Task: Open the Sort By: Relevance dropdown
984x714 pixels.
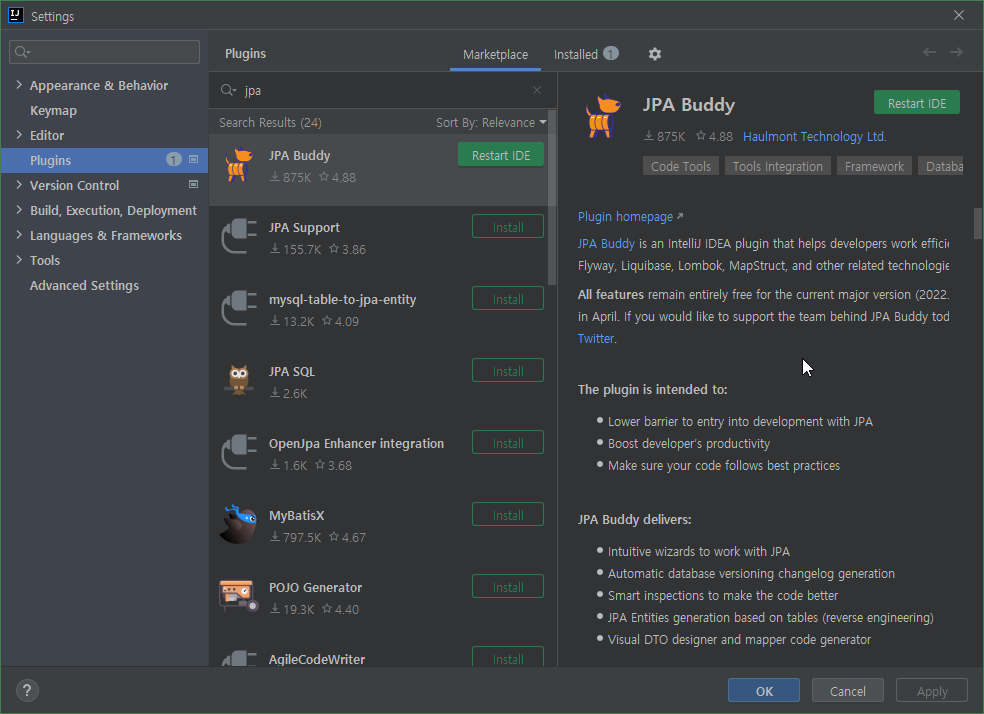Action: pos(491,122)
